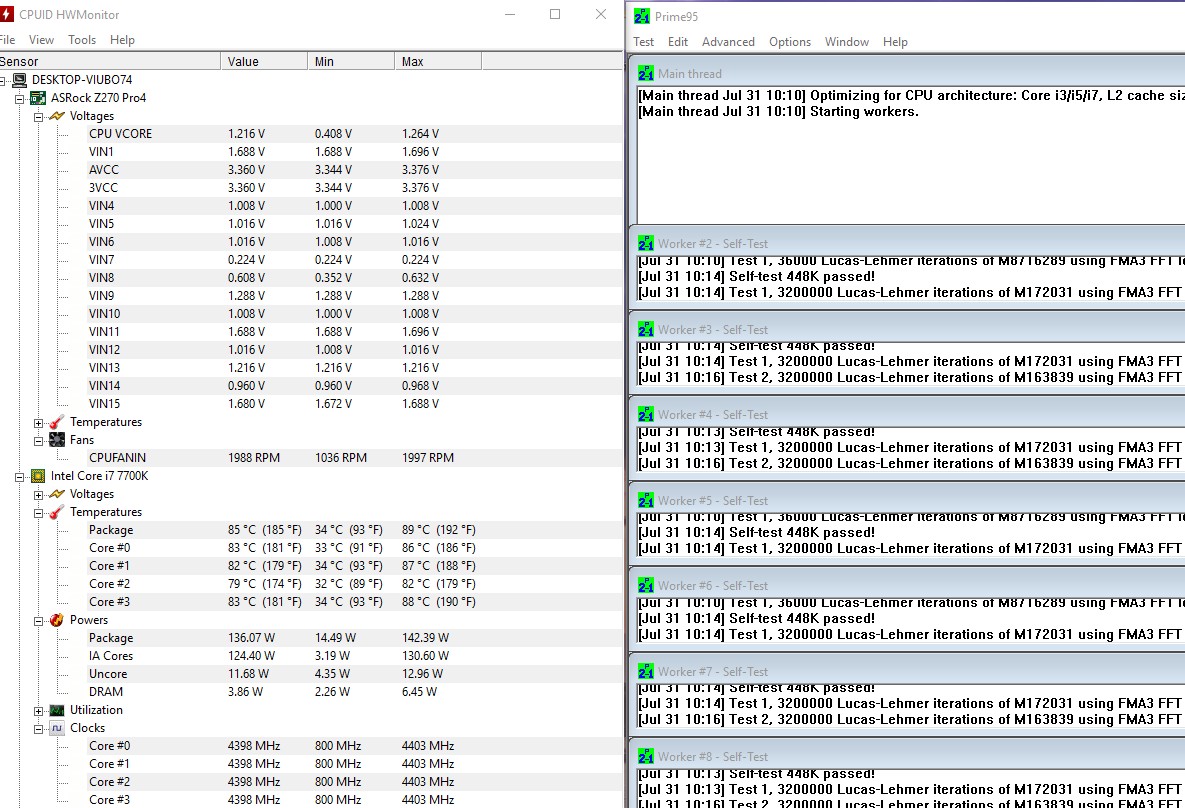This screenshot has height=808, width=1185.
Task: Click the Worker #7 window icon
Action: [x=645, y=671]
